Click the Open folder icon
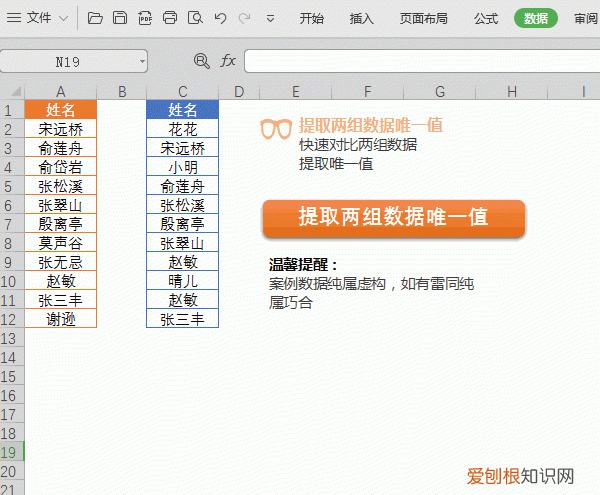 [x=95, y=18]
